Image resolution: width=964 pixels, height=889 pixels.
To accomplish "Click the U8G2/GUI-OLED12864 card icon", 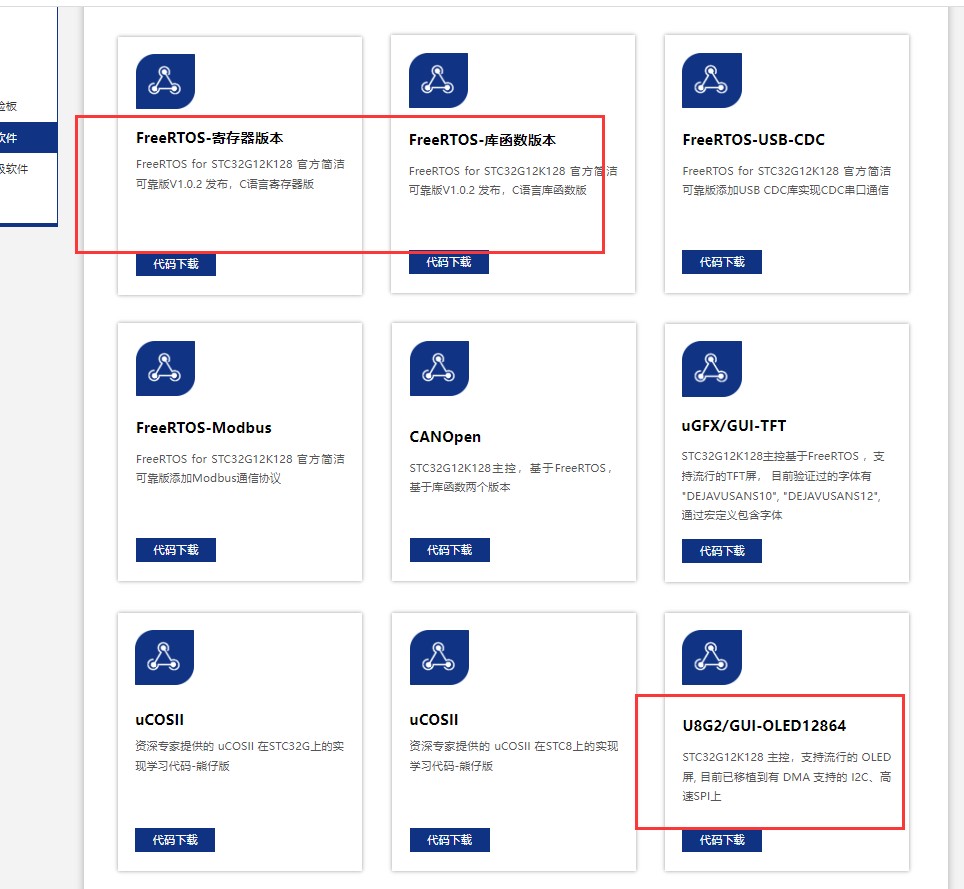I will pos(712,657).
